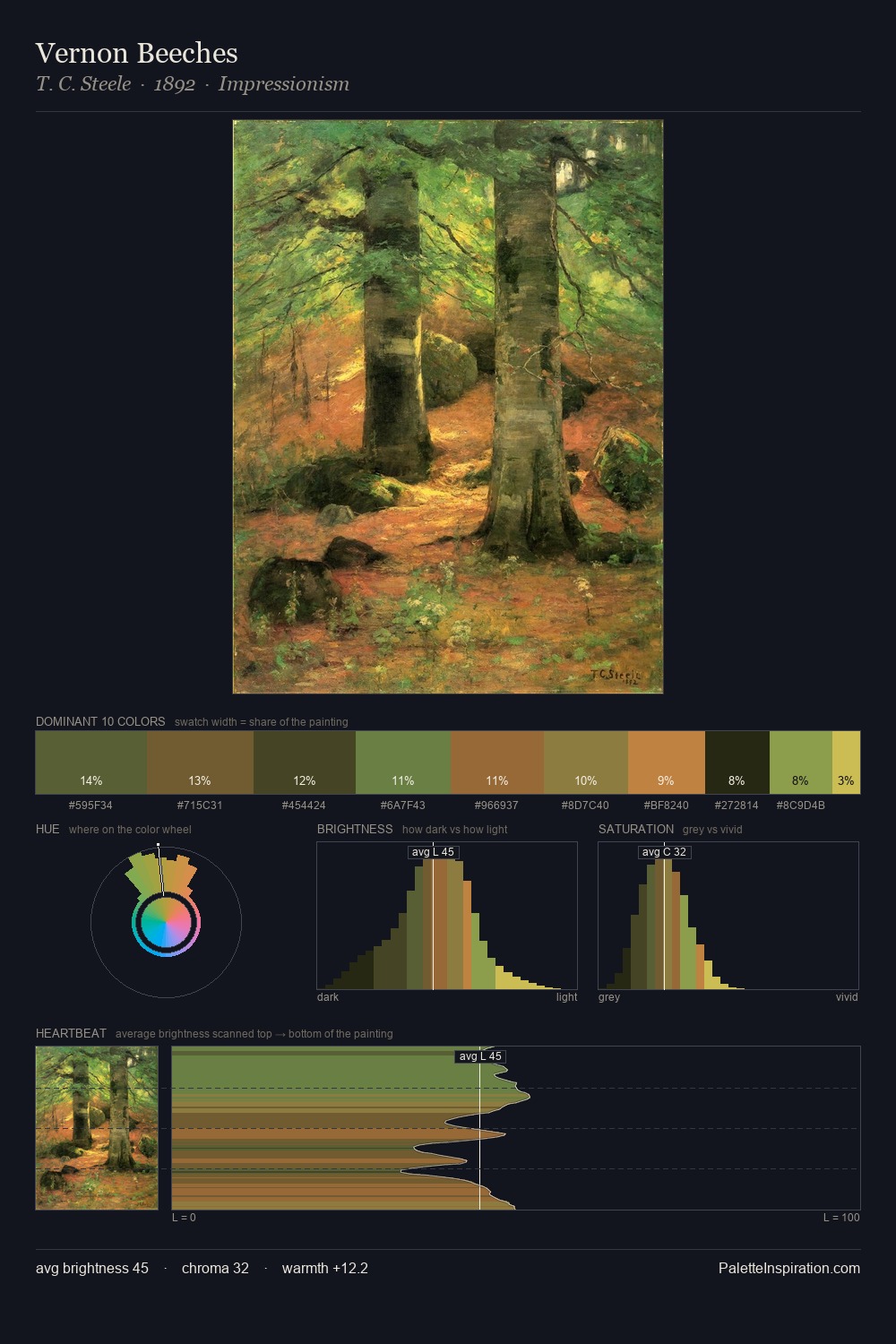Click the avg C 32 label in Saturation chart
This screenshot has width=896, height=1344.
[664, 852]
